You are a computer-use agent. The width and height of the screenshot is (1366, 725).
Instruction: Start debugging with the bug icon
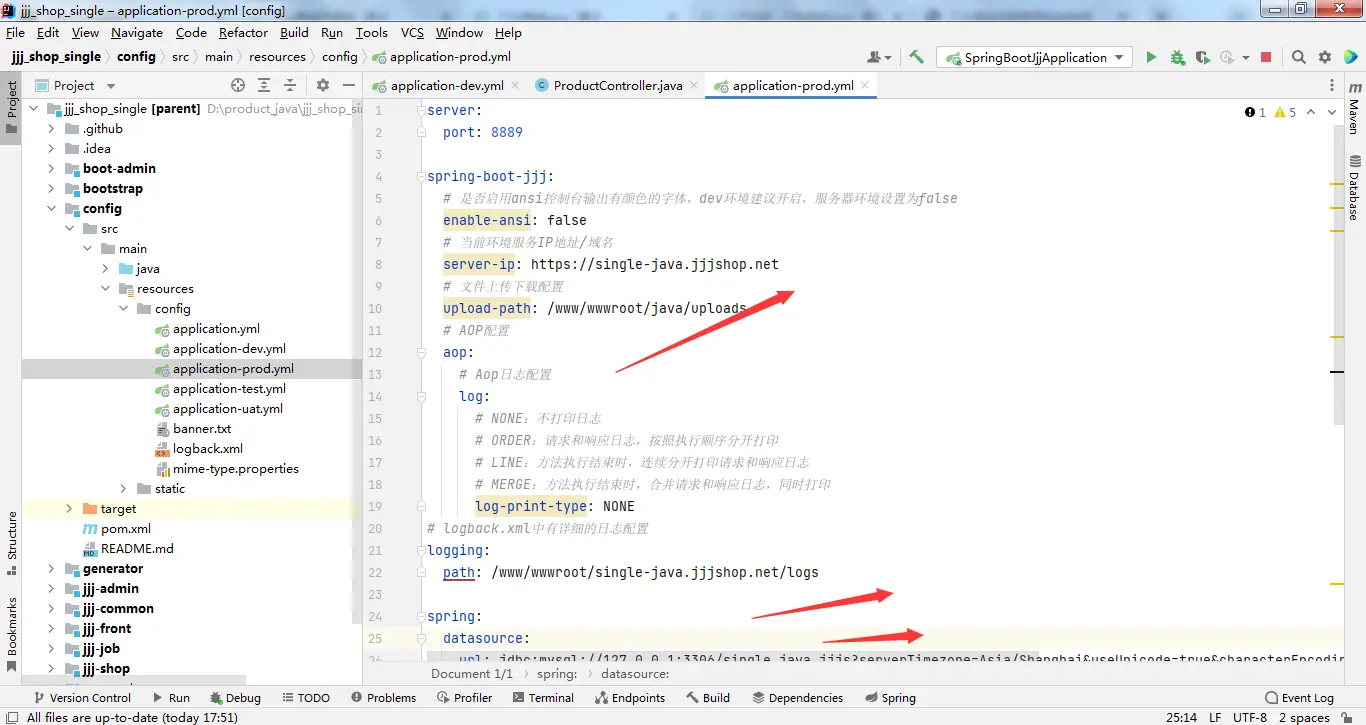coord(1177,58)
